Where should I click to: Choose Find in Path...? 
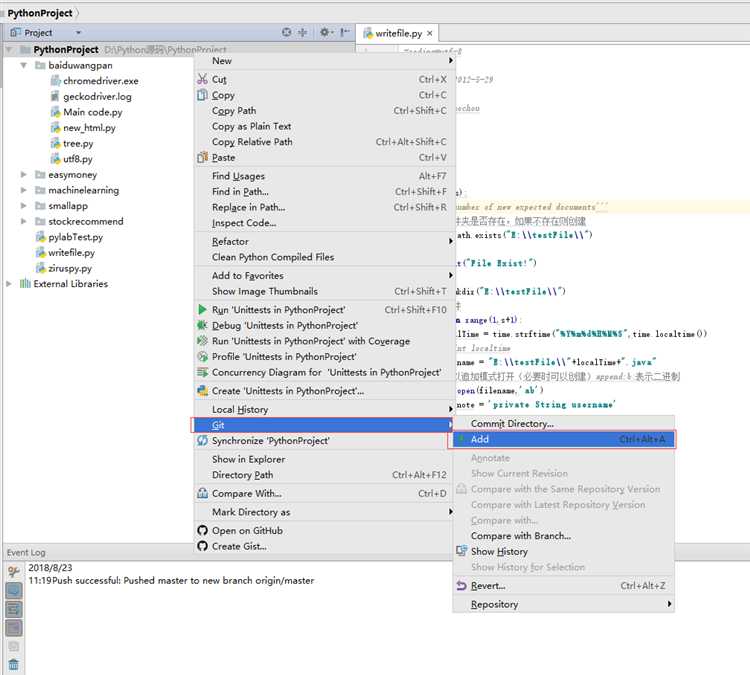[324, 191]
